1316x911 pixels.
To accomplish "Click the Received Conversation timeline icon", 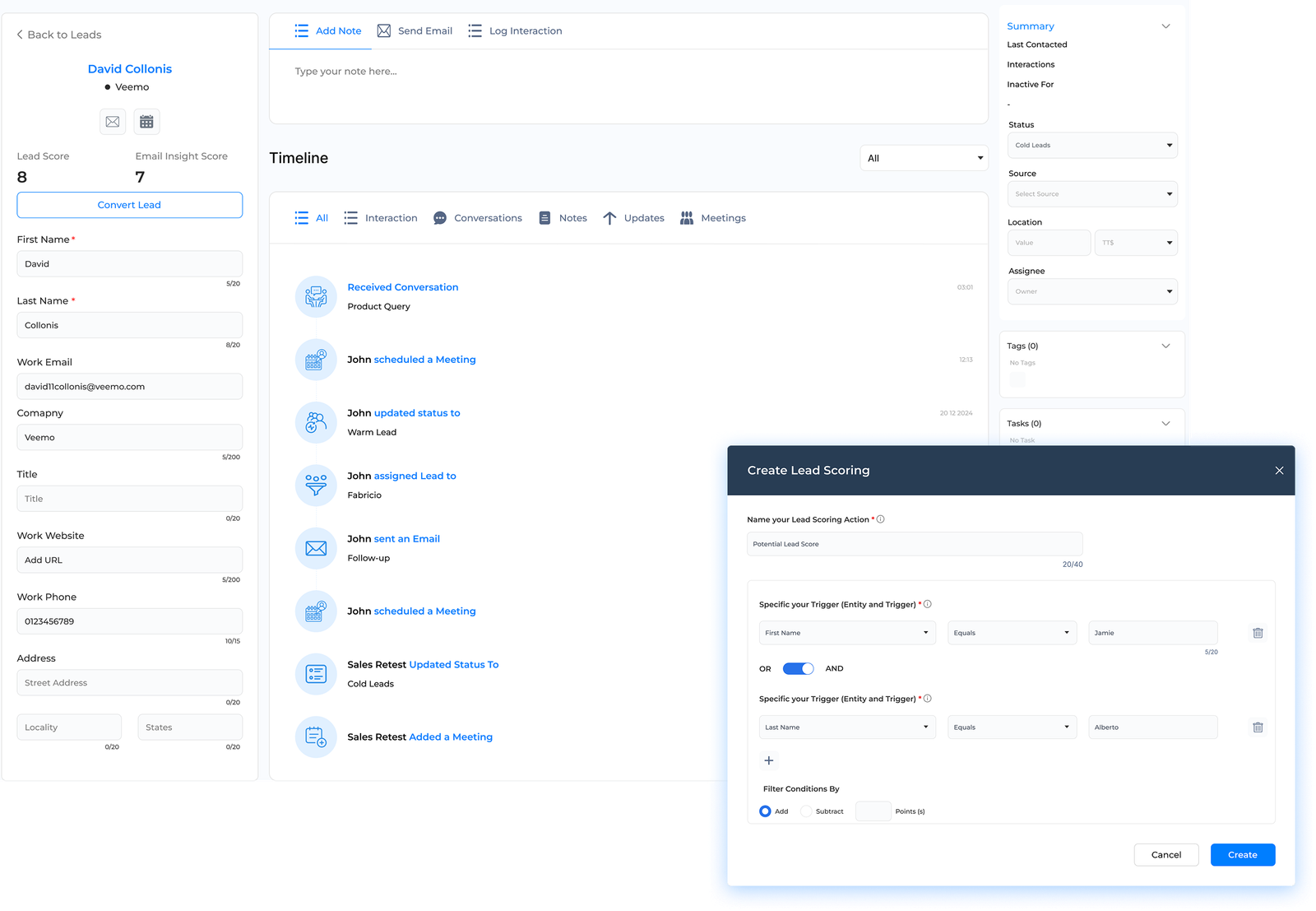I will point(316,297).
